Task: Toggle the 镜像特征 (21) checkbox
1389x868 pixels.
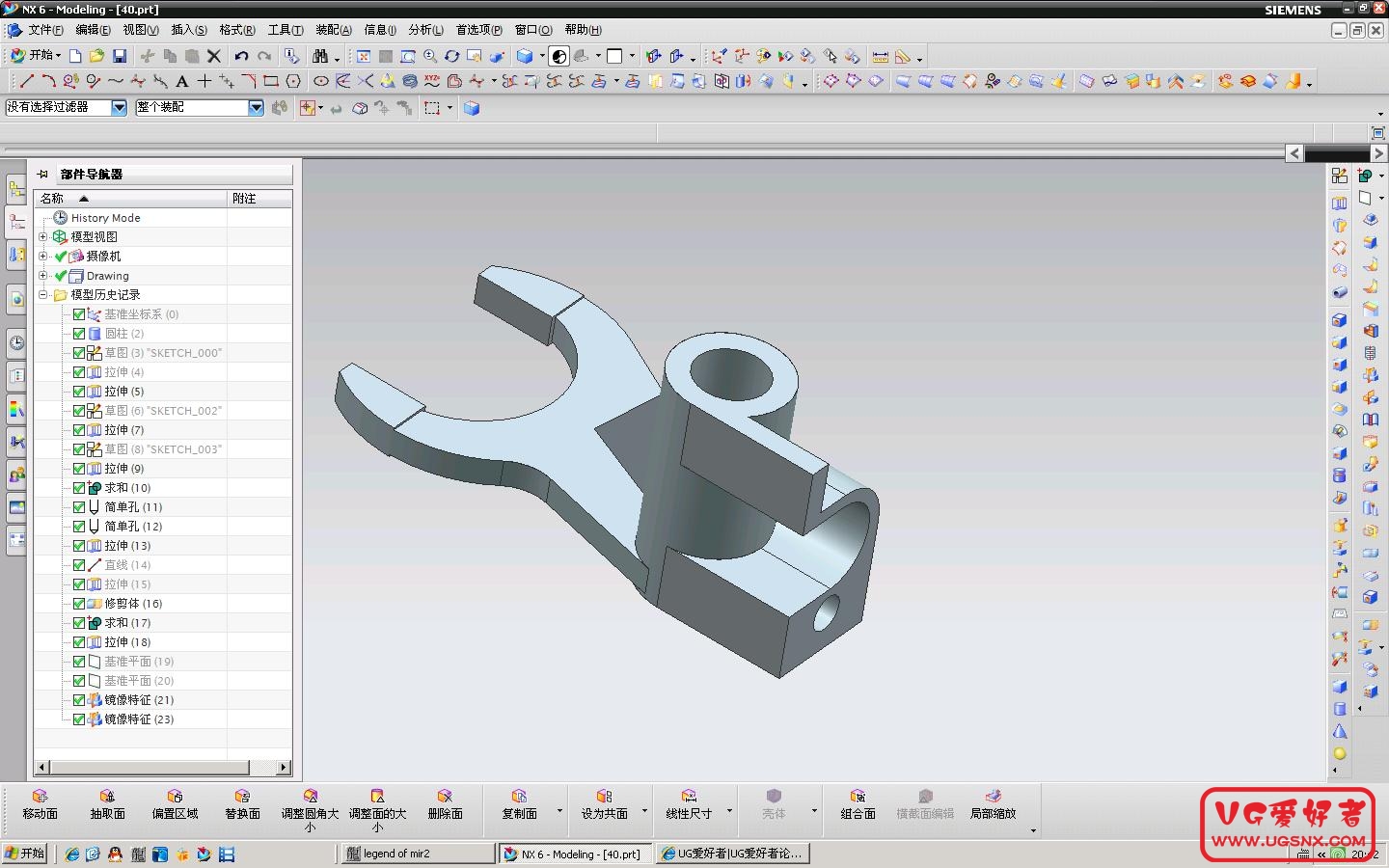Action: point(79,700)
